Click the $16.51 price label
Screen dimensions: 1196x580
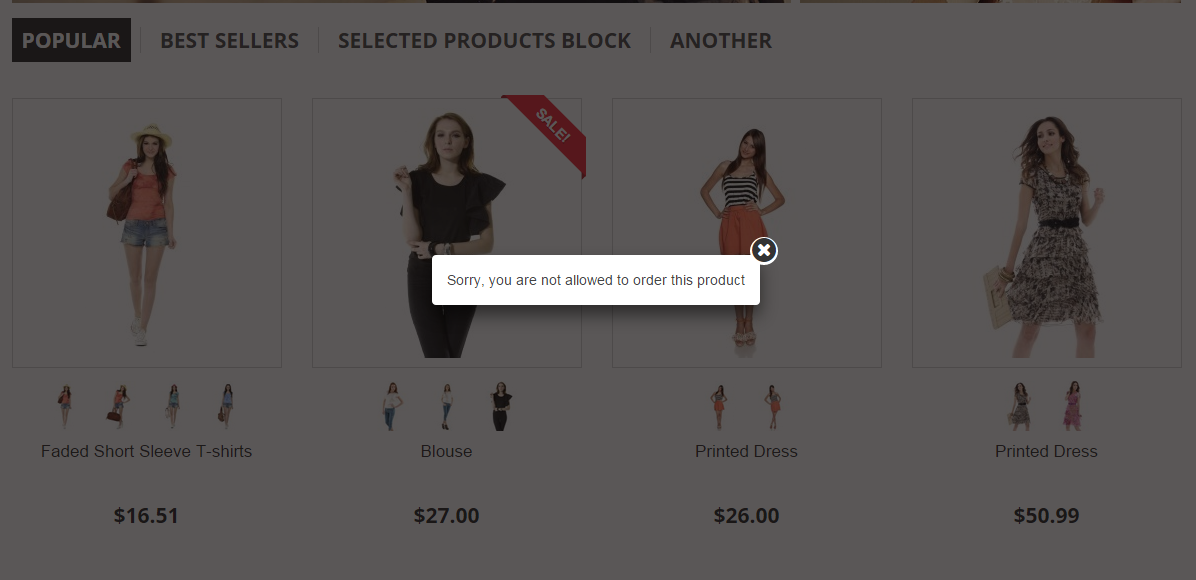[x=146, y=516]
